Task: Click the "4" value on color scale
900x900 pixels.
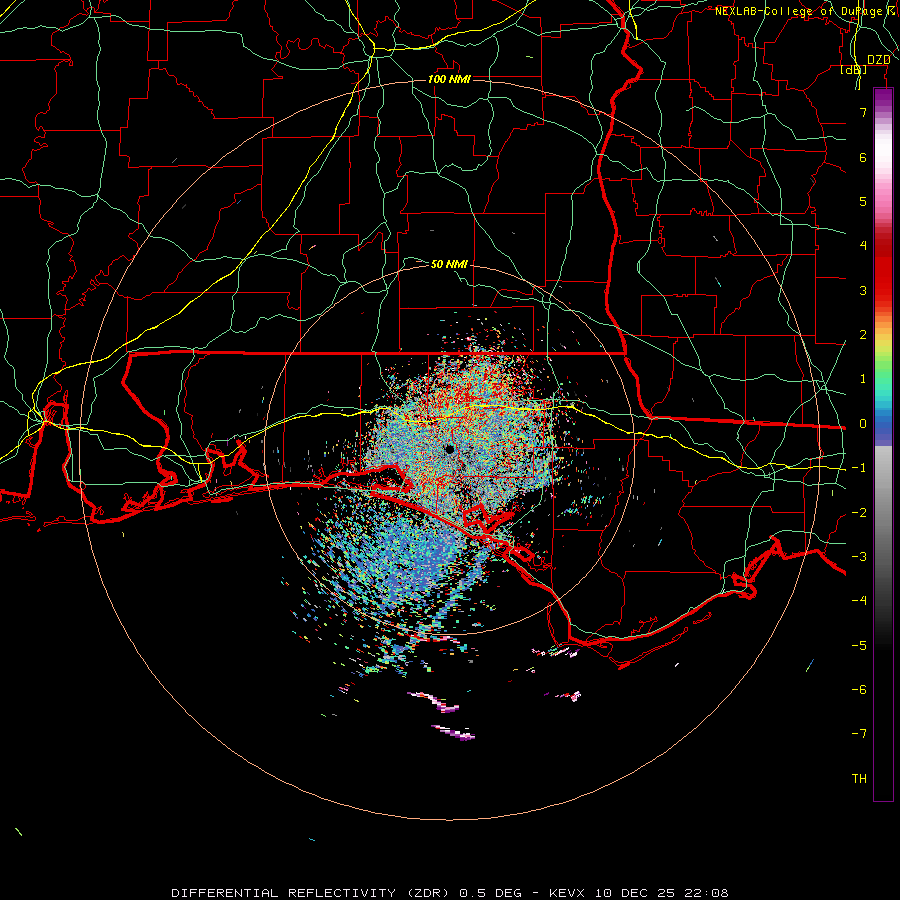Action: pos(863,245)
